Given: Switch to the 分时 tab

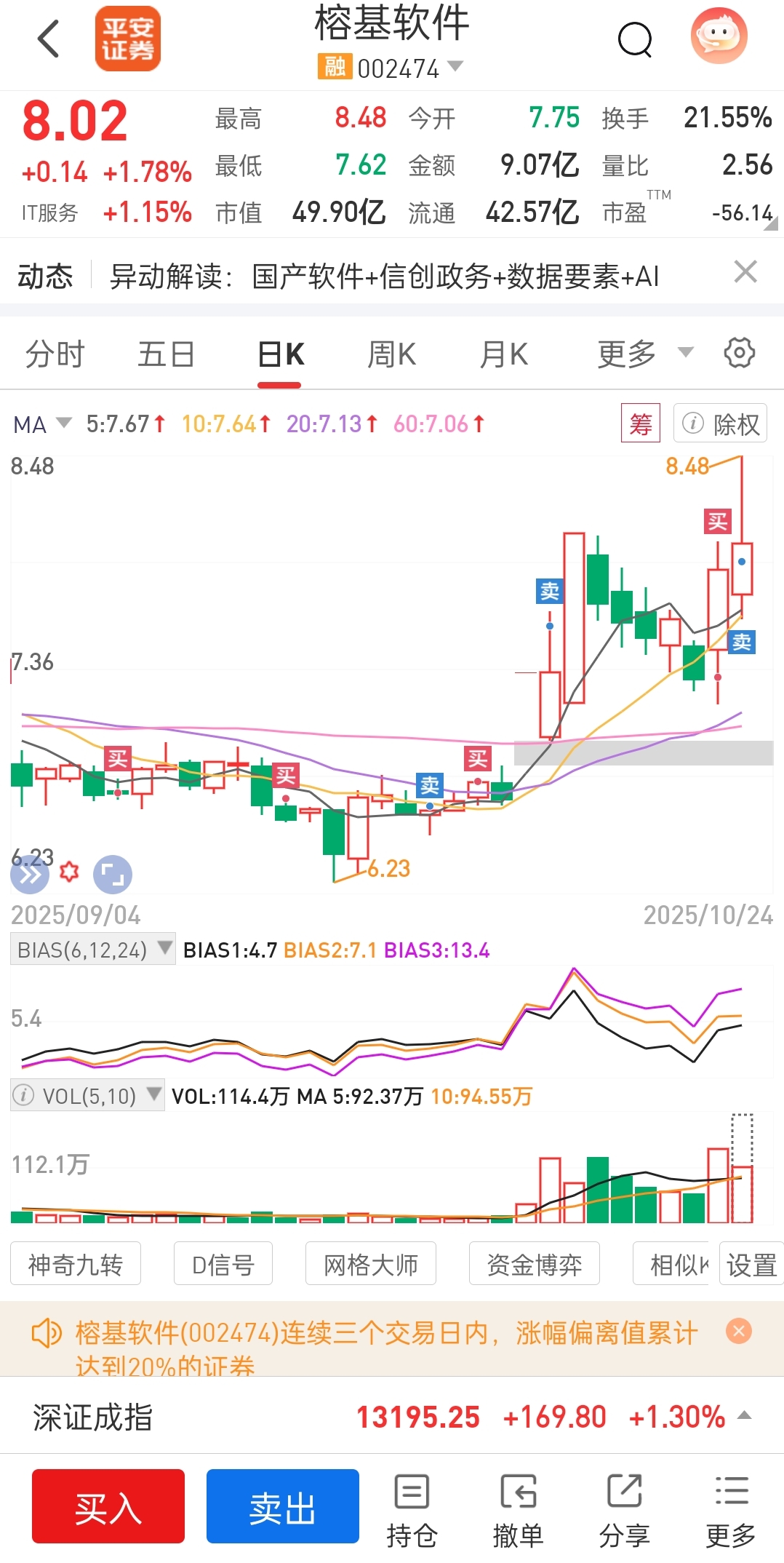Looking at the screenshot, I should (x=55, y=355).
